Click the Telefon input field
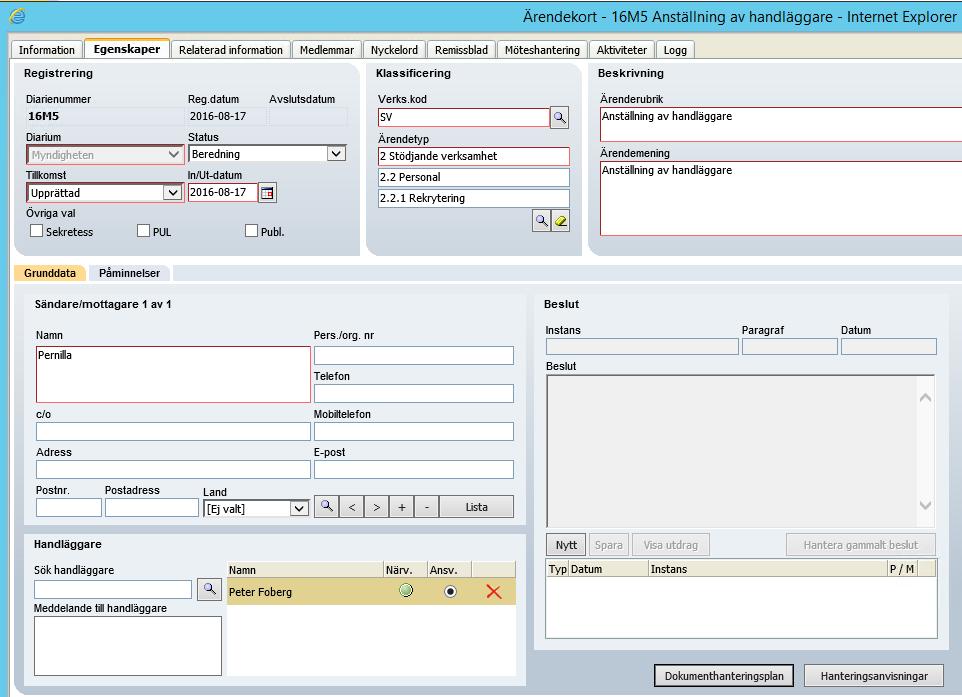962x697 pixels. pyautogui.click(x=414, y=393)
